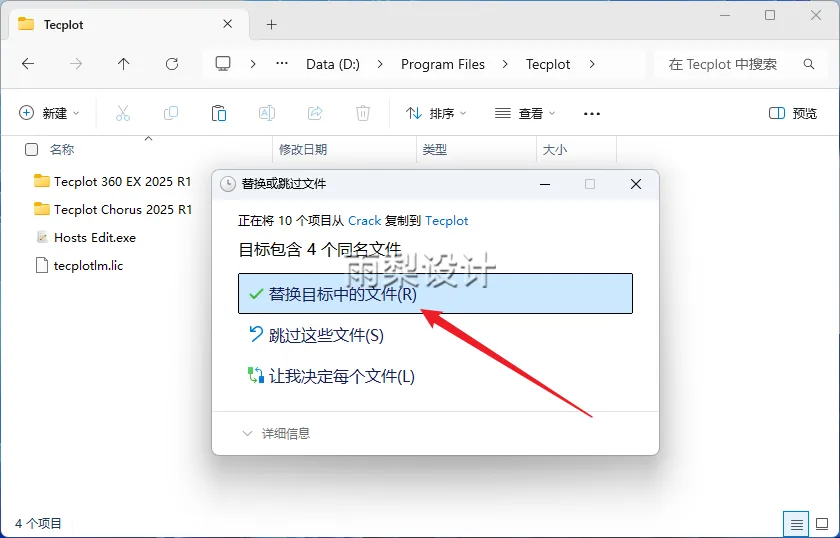Click the Crack source link
Screen dimensions: 840x538
point(364,221)
